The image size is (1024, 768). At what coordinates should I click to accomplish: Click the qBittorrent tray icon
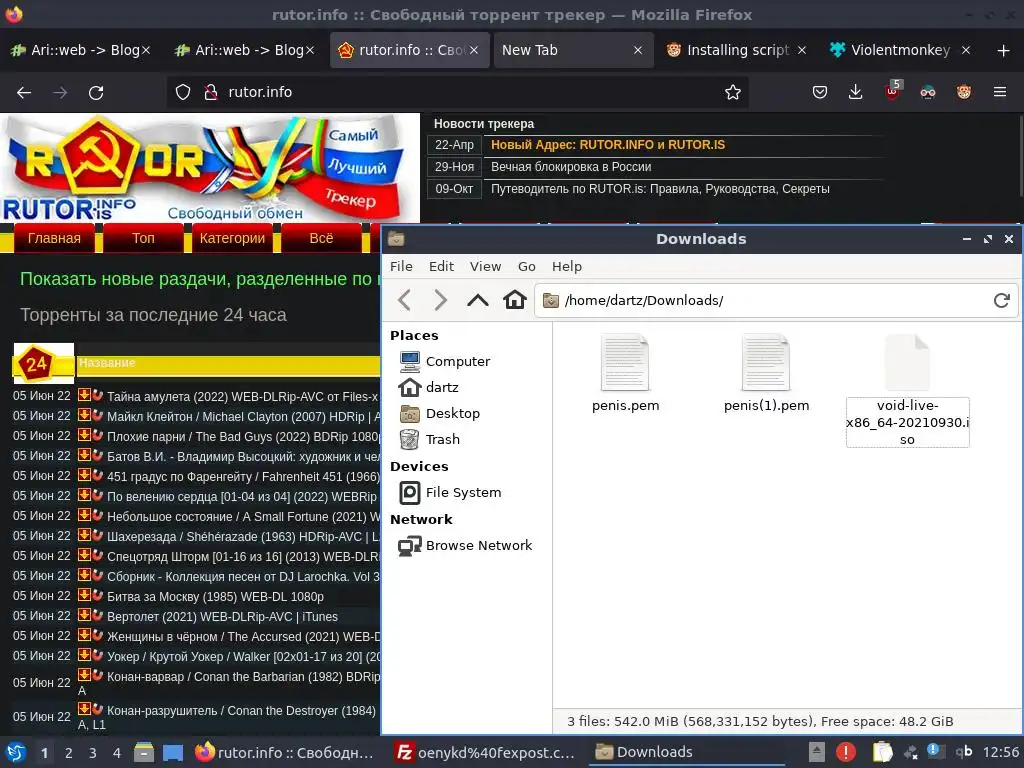tap(964, 752)
